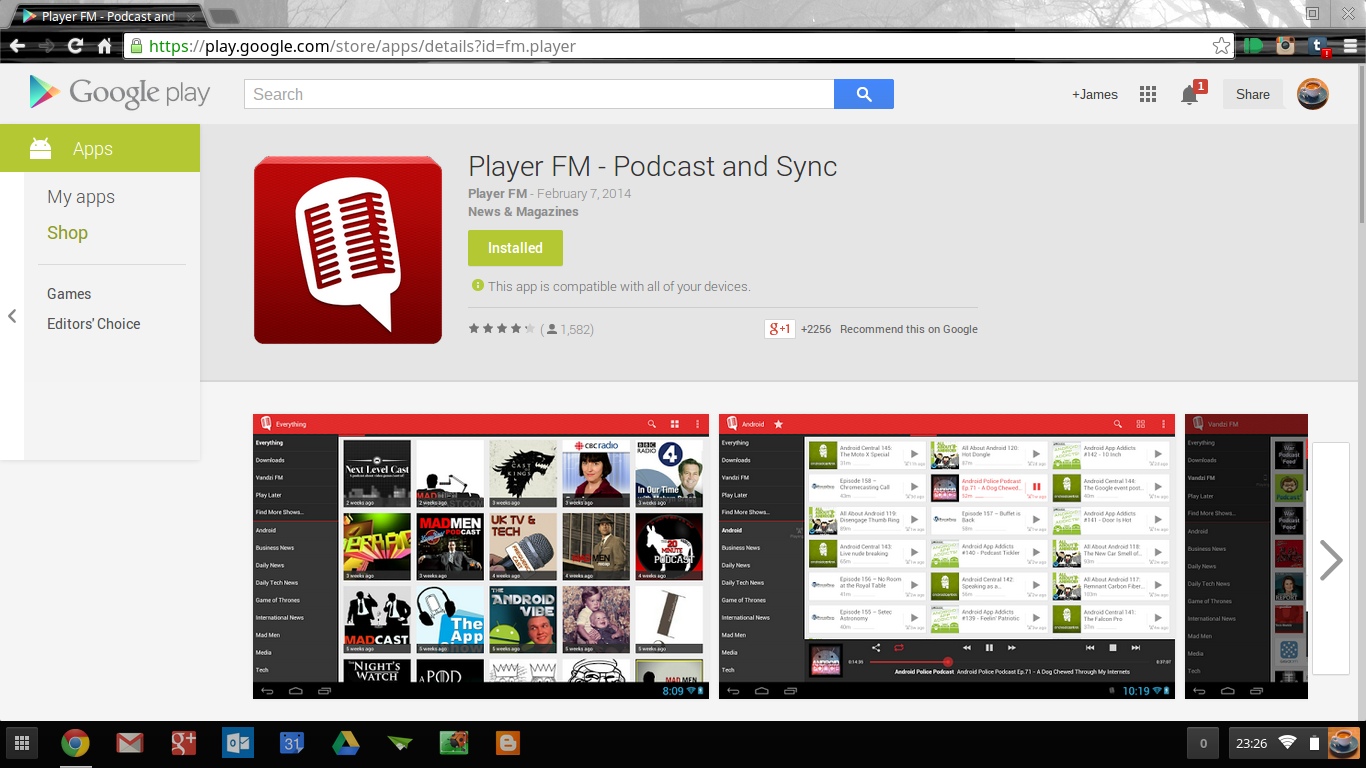This screenshot has height=768, width=1366.
Task: Launch Google+ from the shelf
Action: point(183,743)
